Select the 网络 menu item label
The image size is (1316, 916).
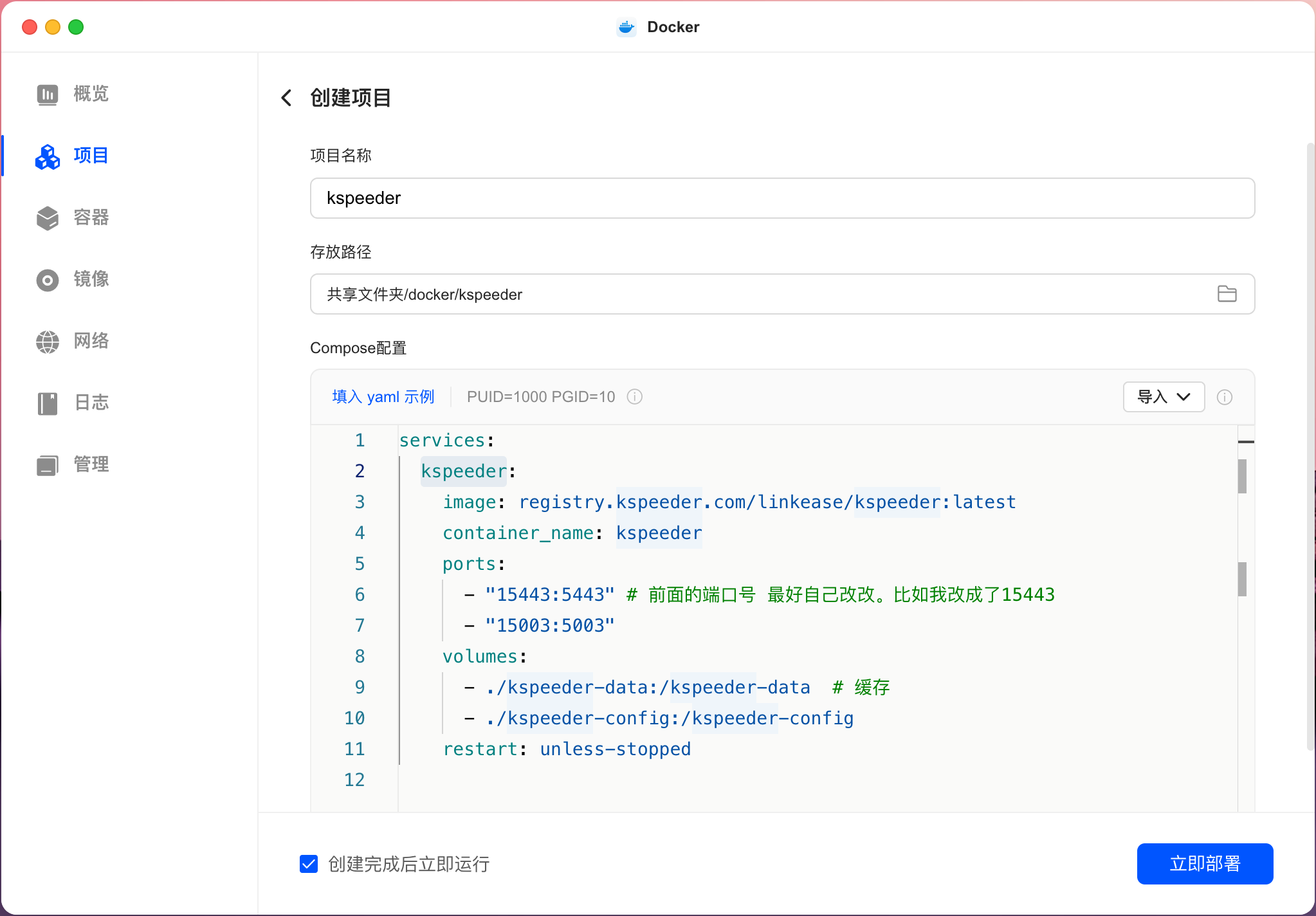pyautogui.click(x=91, y=342)
